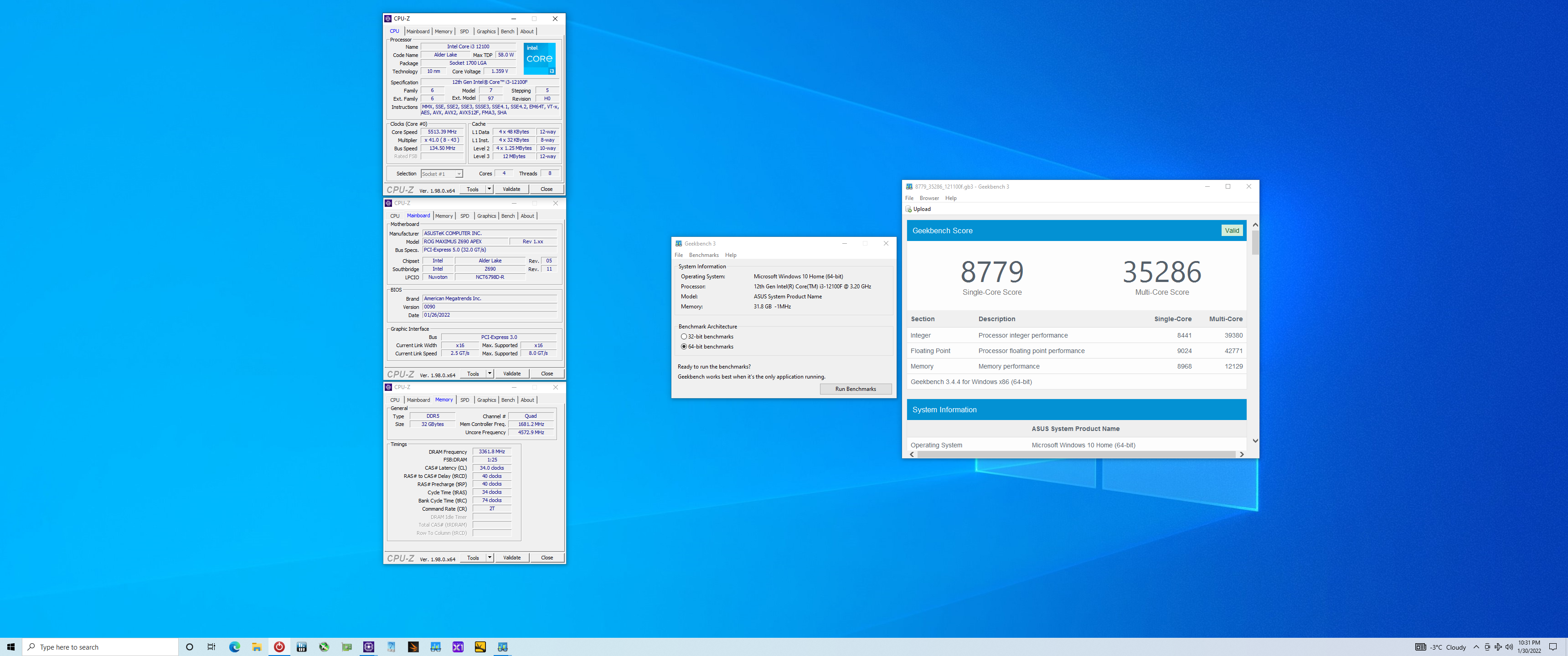The image size is (1568, 656).
Task: Open File menu in small Geekbench 3 window
Action: coord(679,255)
